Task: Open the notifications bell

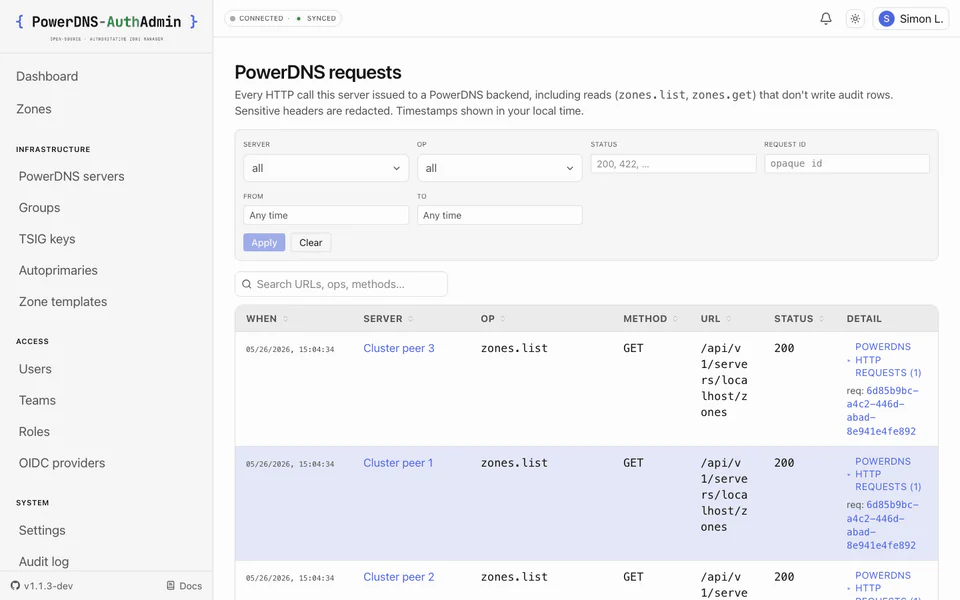Action: point(825,18)
